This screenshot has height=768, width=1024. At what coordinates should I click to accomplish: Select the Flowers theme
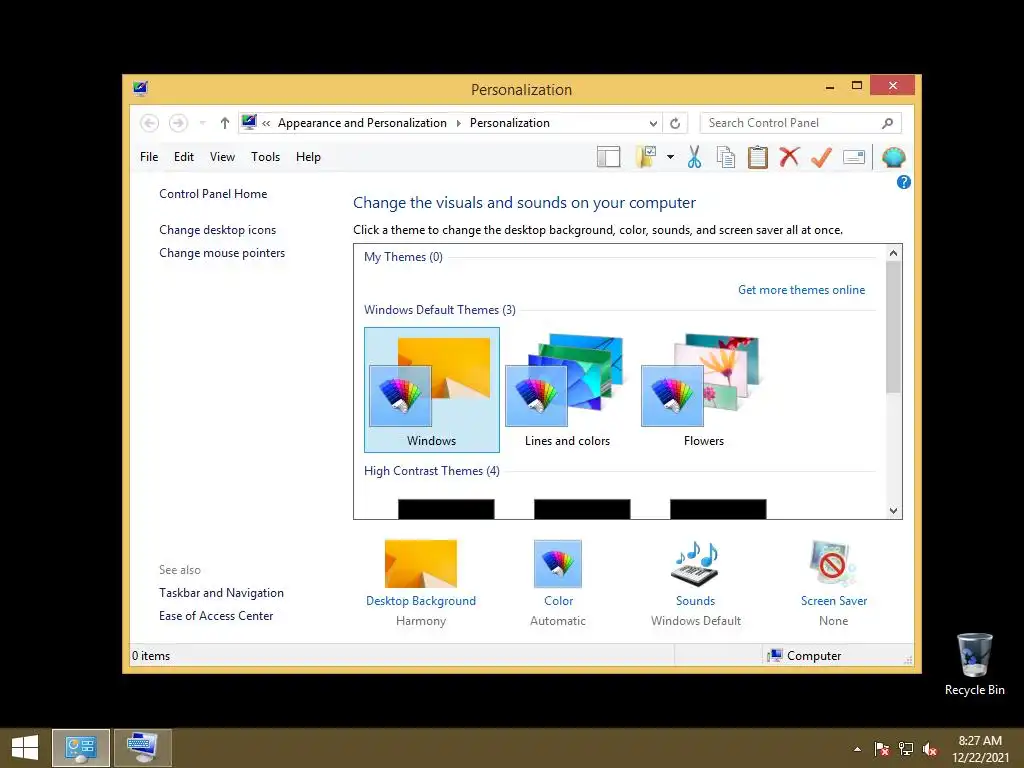pos(703,390)
